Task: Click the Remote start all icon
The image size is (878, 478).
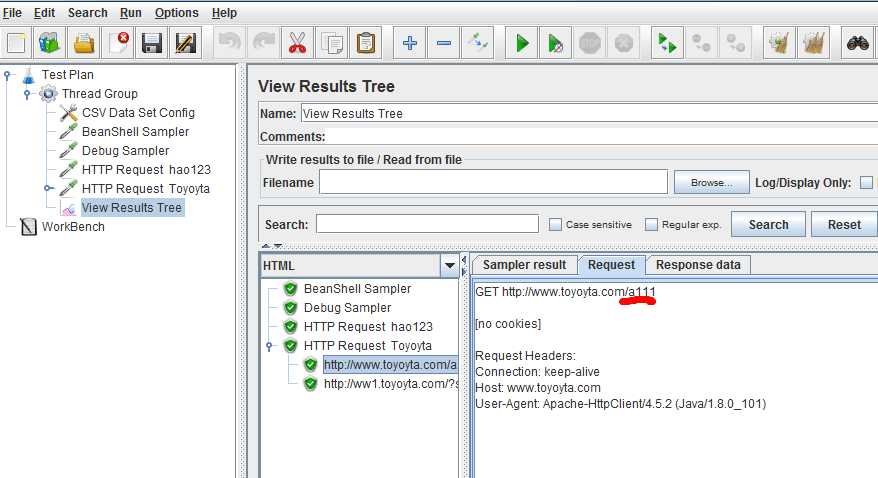Action: tap(667, 43)
